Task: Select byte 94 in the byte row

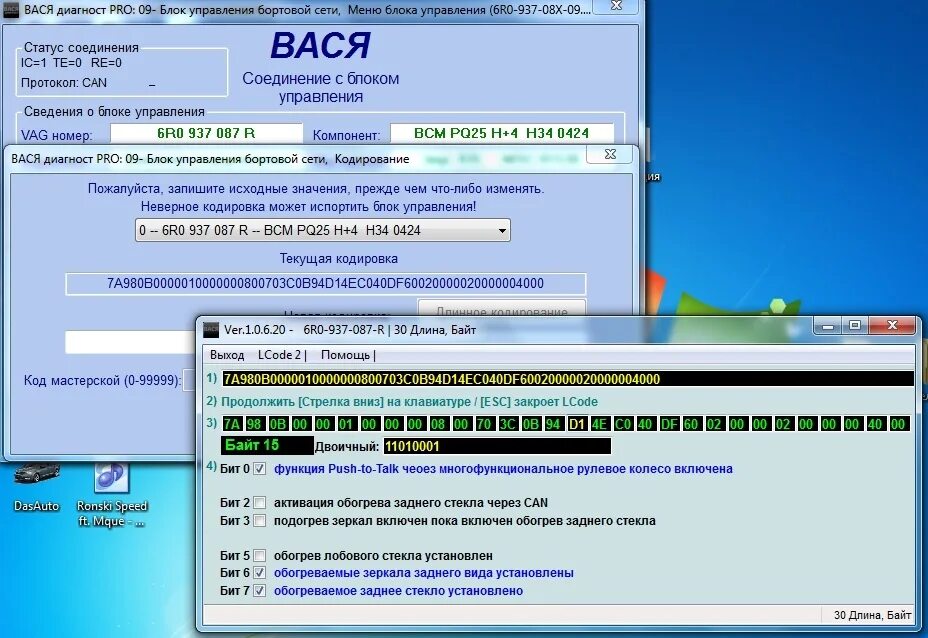Action: tap(553, 424)
